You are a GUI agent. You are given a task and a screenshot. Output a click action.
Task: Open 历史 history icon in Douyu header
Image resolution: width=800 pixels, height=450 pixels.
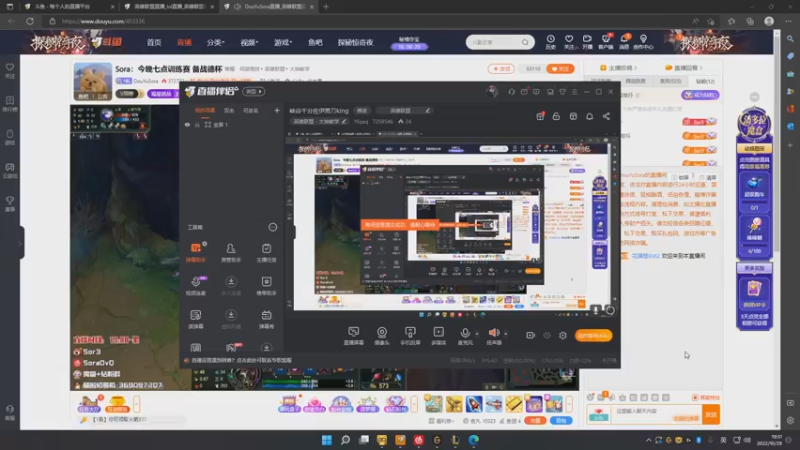551,42
